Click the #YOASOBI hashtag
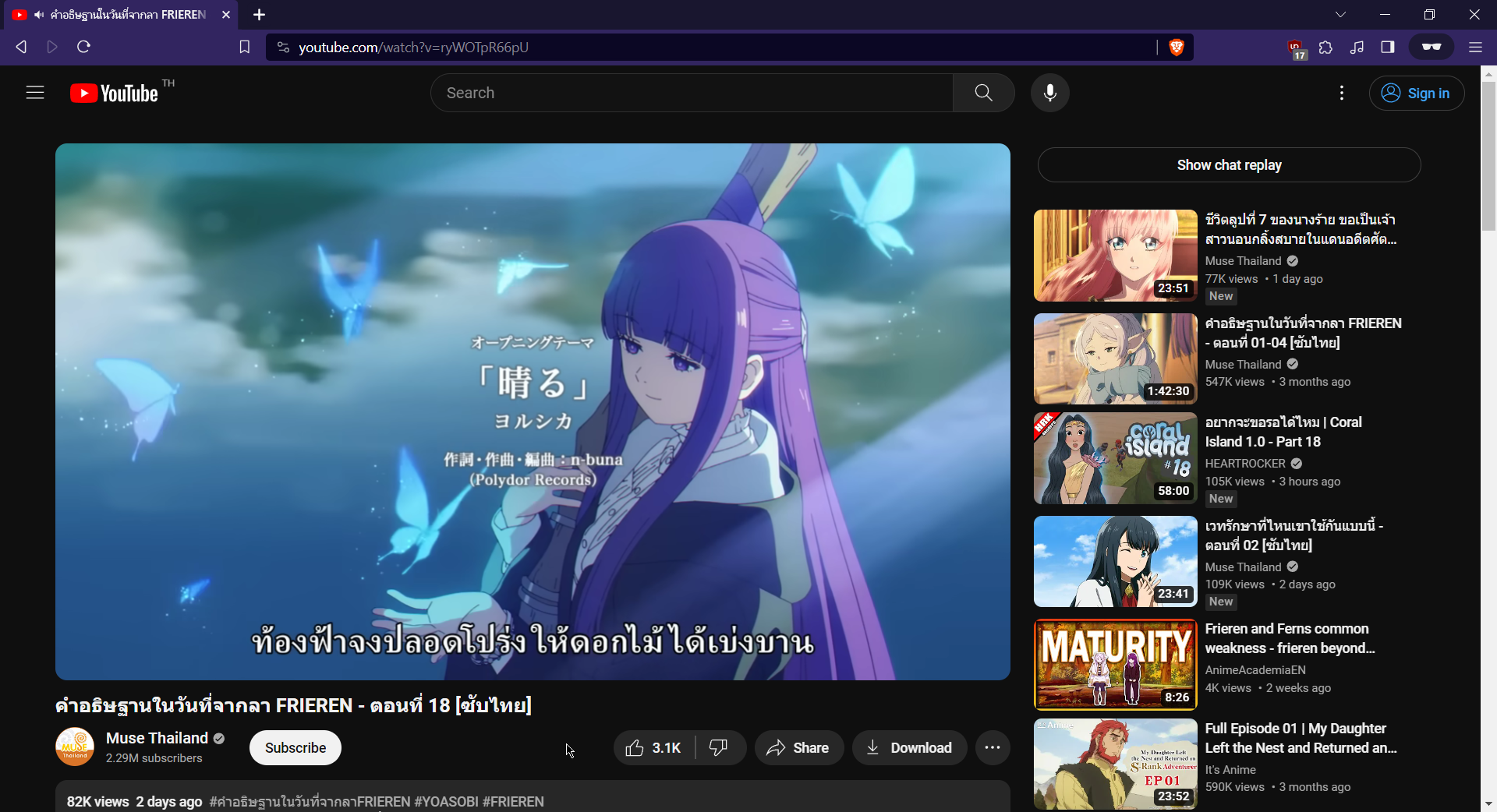1497x812 pixels. 446,802
